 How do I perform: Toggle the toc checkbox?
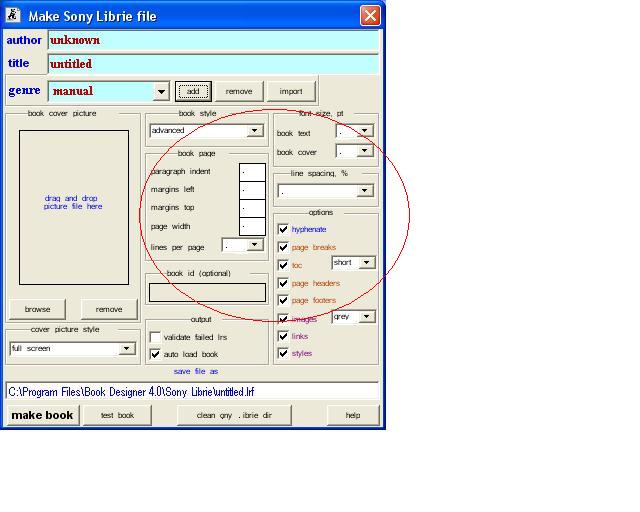coord(283,265)
